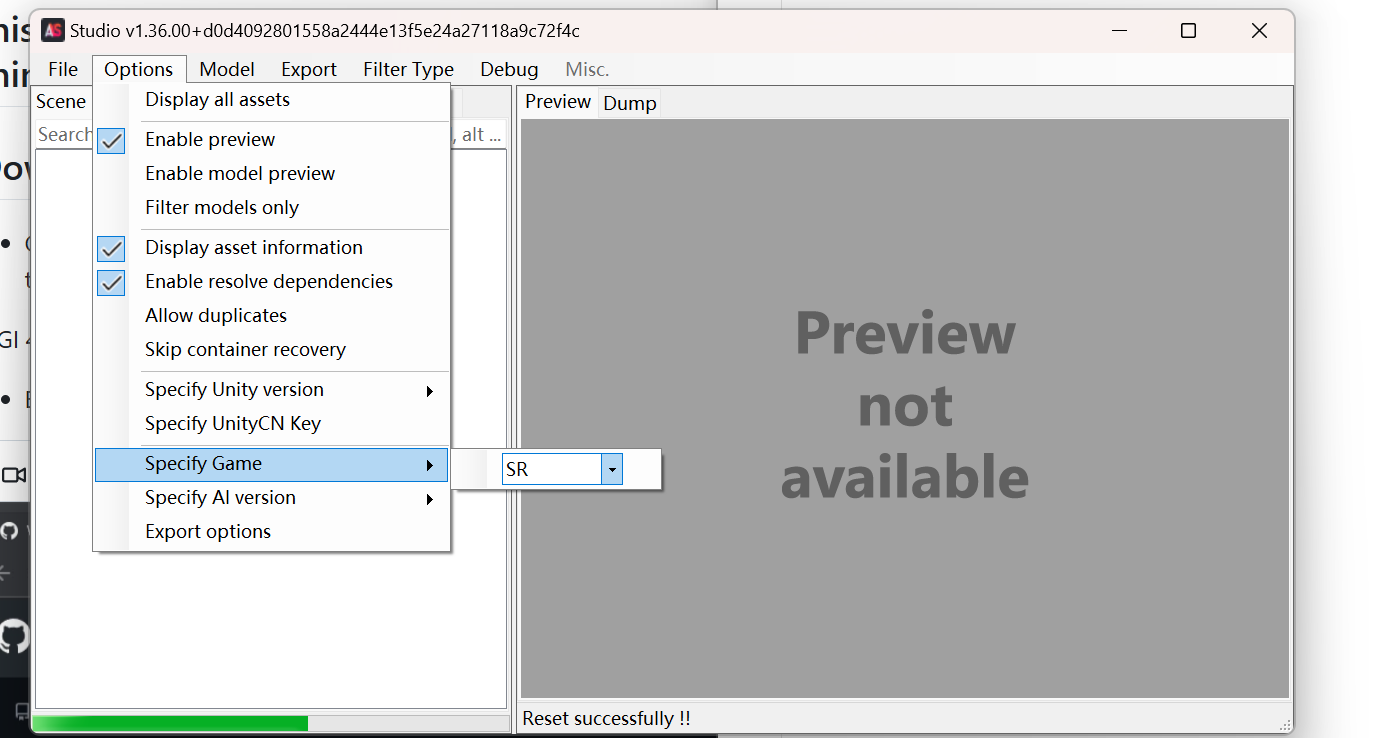This screenshot has height=738, width=1383.
Task: Maximize the Studio window
Action: point(1188,31)
